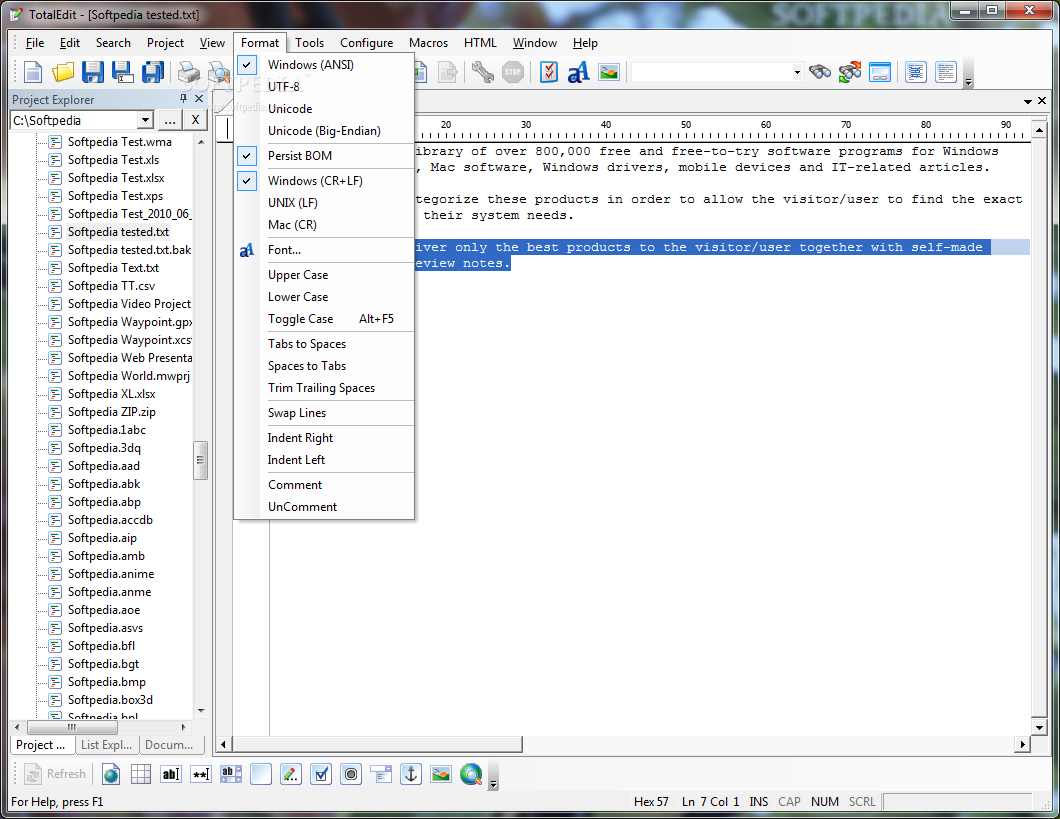
Task: Click the binoculars Find icon
Action: [820, 72]
